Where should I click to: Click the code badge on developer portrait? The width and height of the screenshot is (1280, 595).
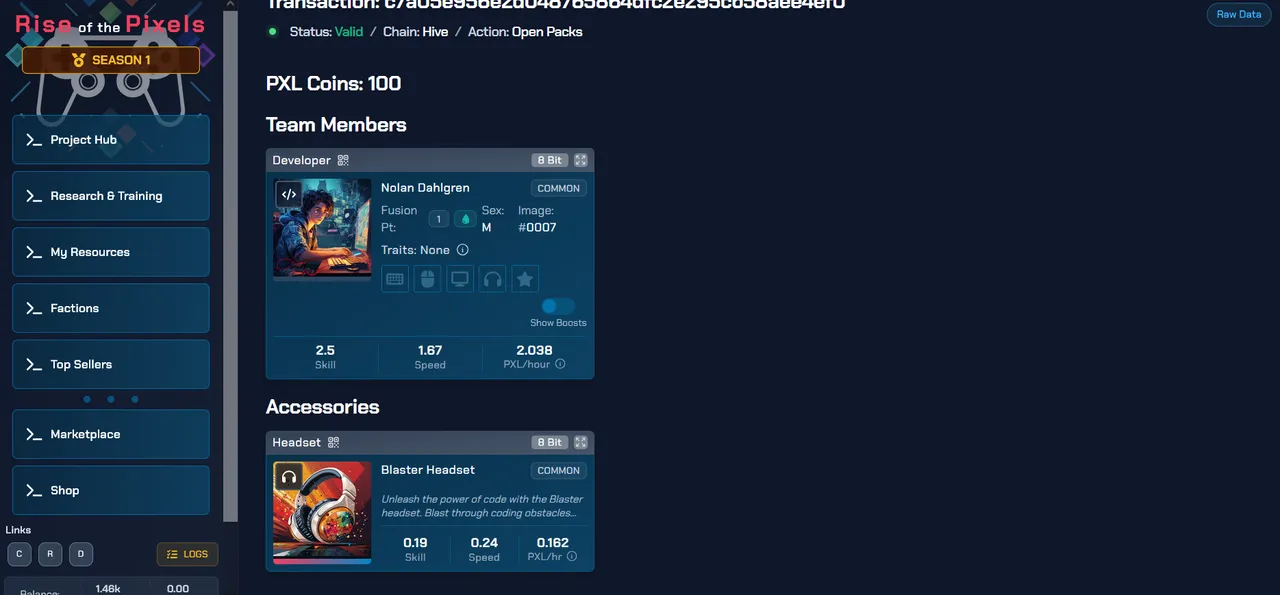[288, 194]
